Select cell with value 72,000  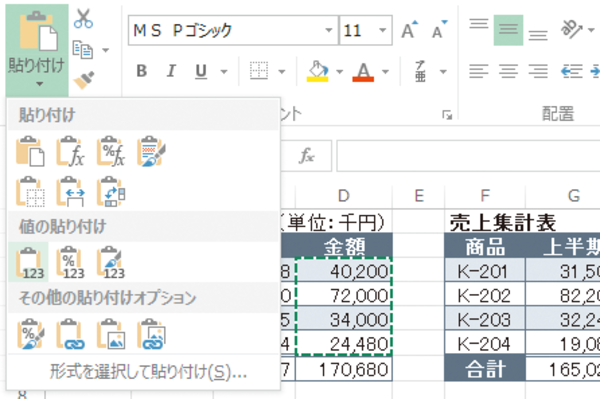tap(344, 295)
